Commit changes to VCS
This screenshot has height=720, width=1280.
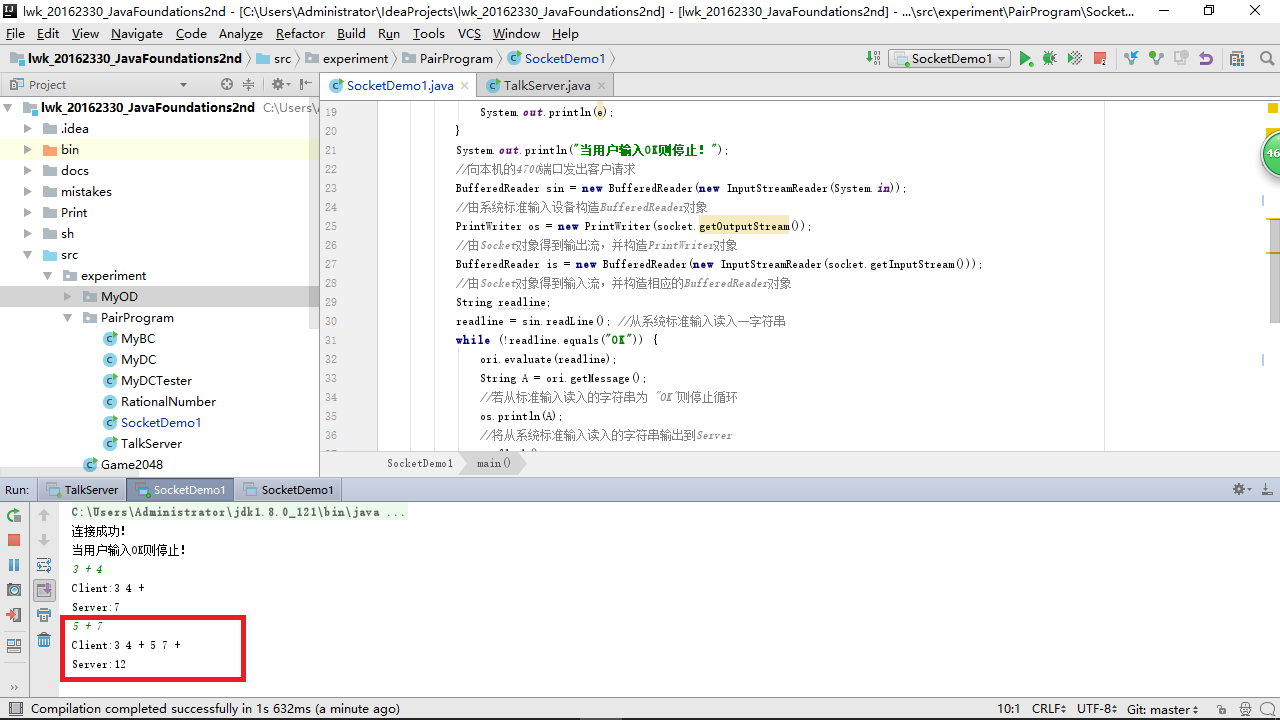tap(1156, 59)
